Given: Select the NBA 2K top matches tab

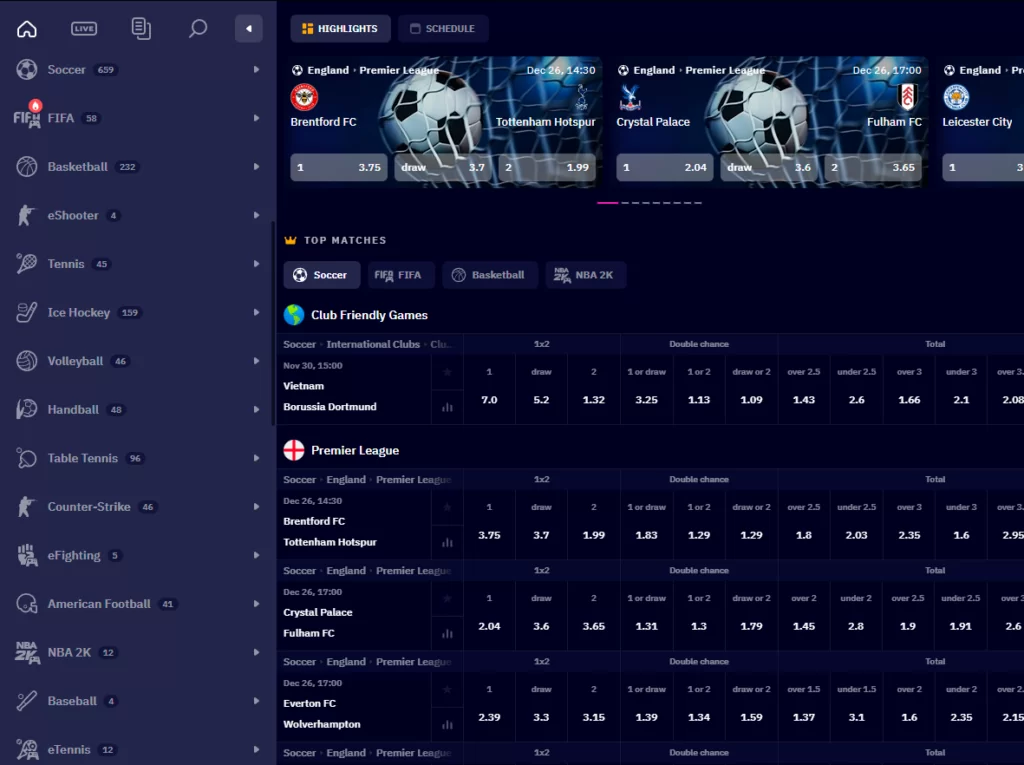Looking at the screenshot, I should click(586, 275).
